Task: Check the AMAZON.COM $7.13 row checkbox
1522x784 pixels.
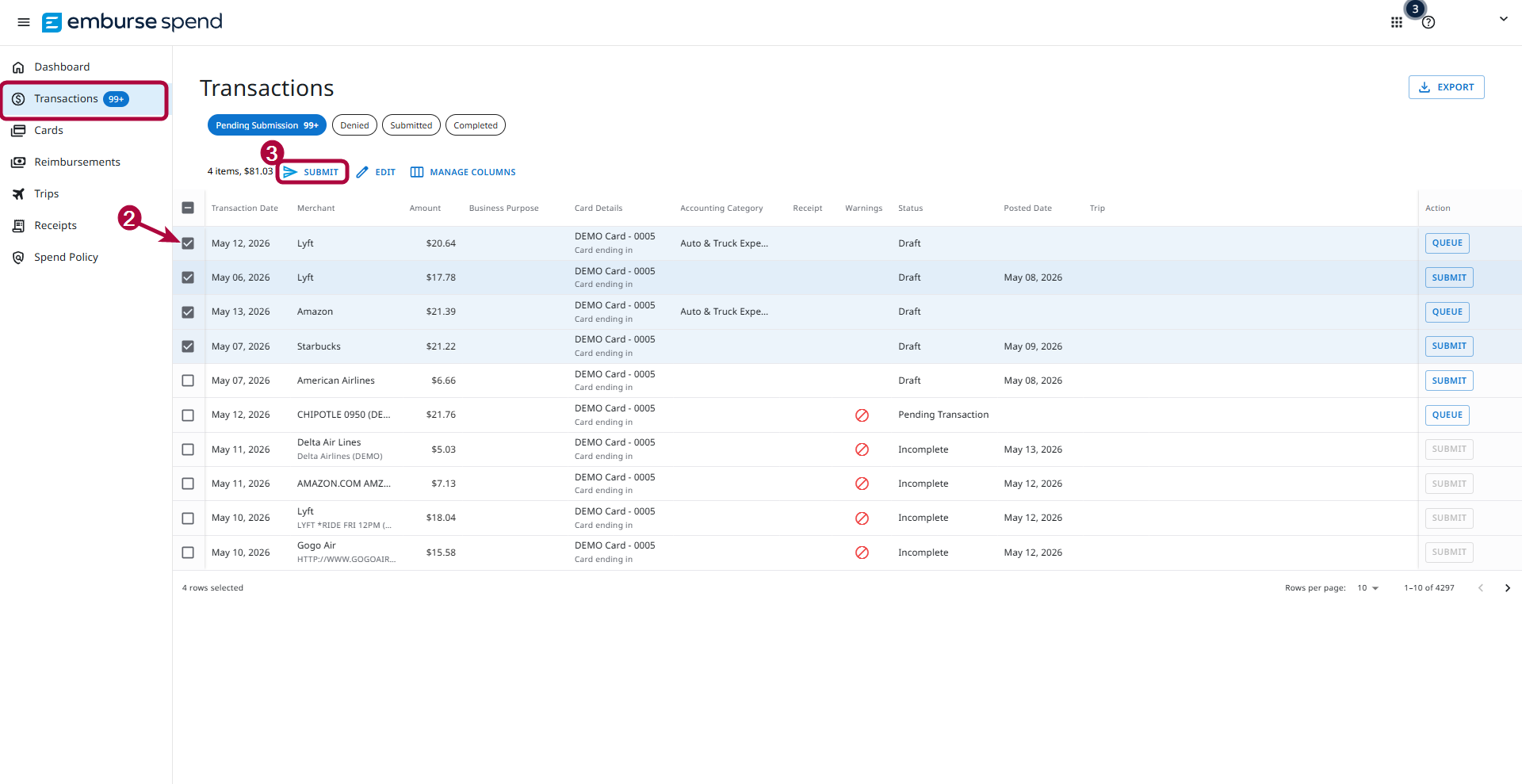Action: 188,484
